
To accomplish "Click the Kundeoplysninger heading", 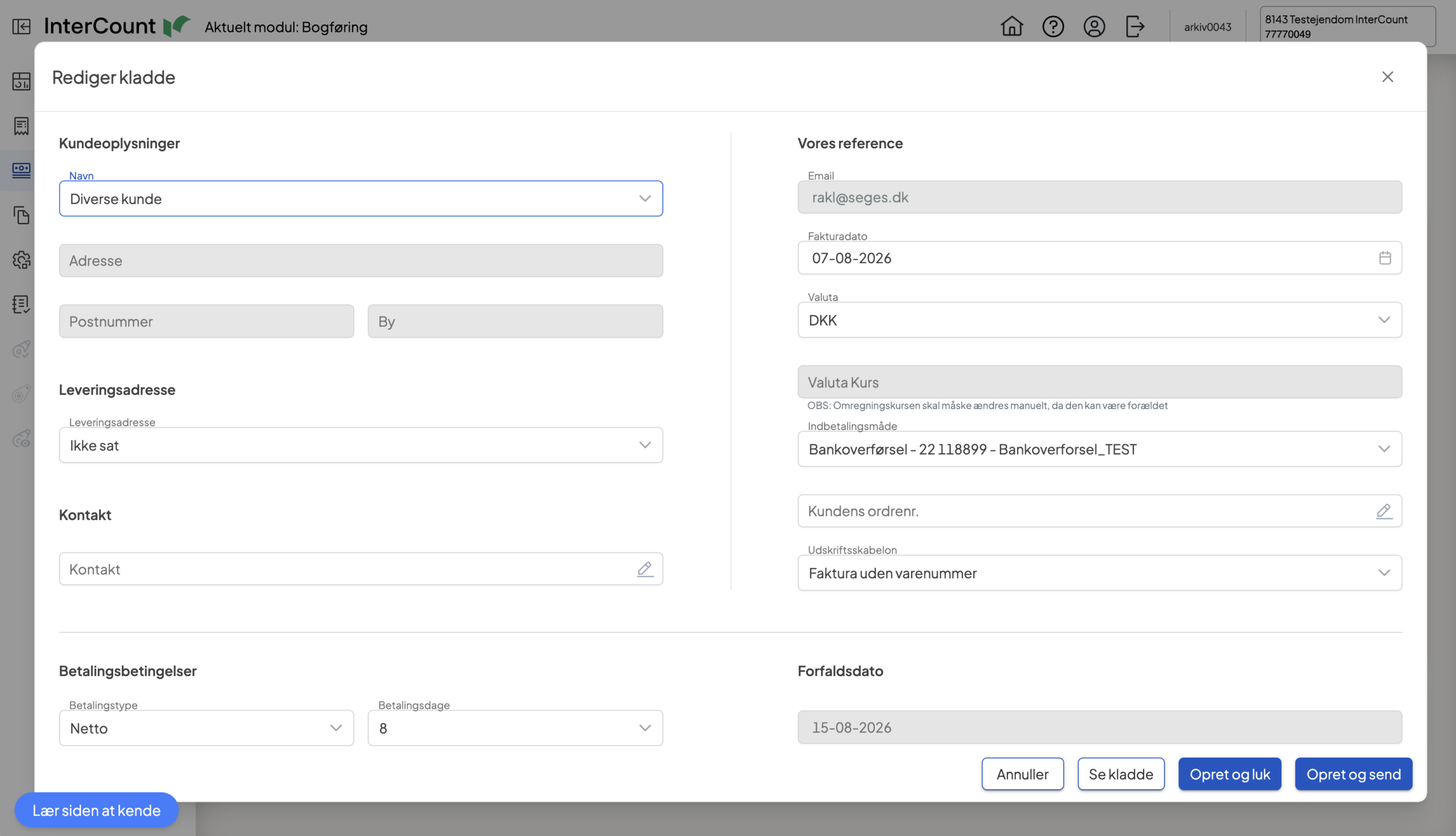I will click(119, 143).
